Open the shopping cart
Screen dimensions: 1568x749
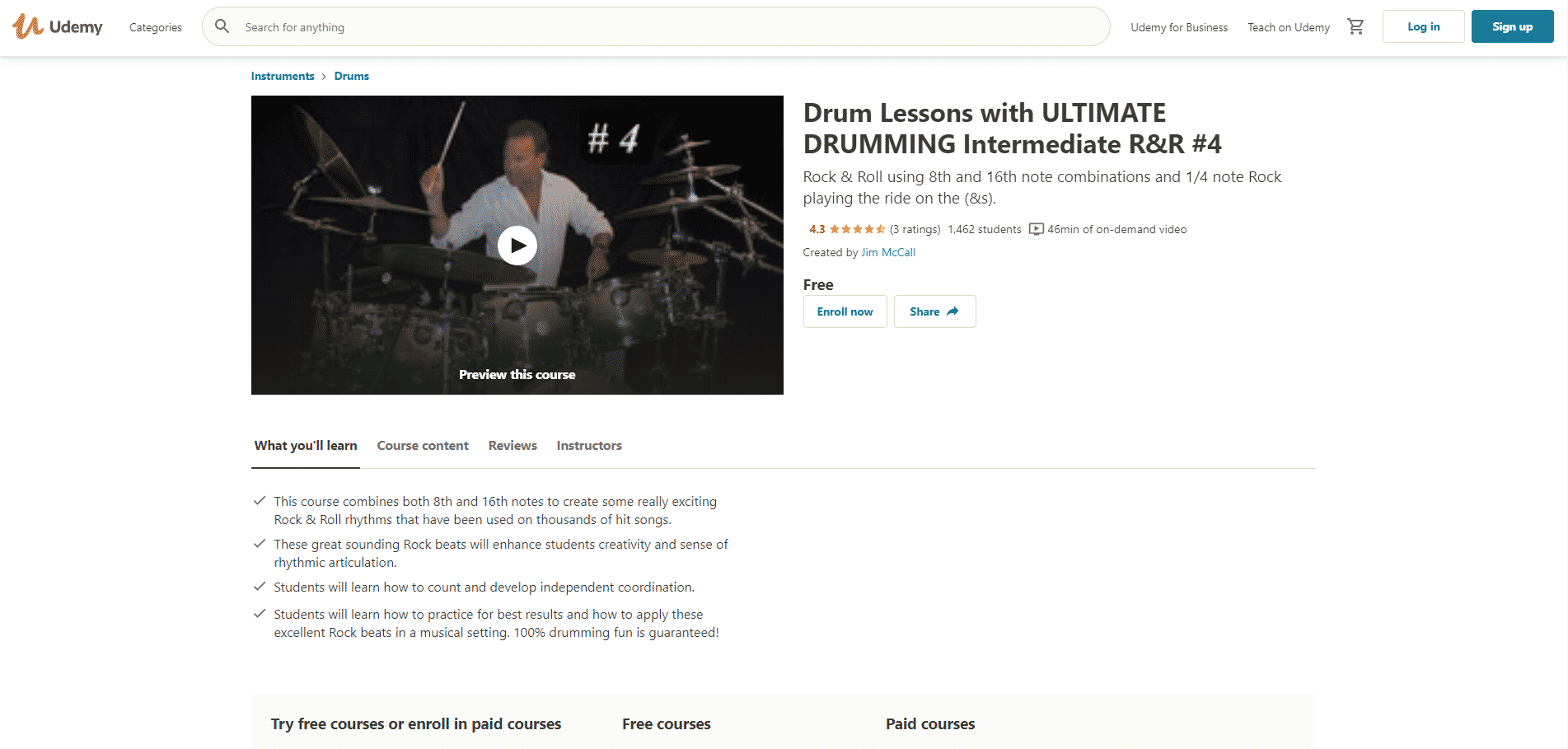(1355, 27)
